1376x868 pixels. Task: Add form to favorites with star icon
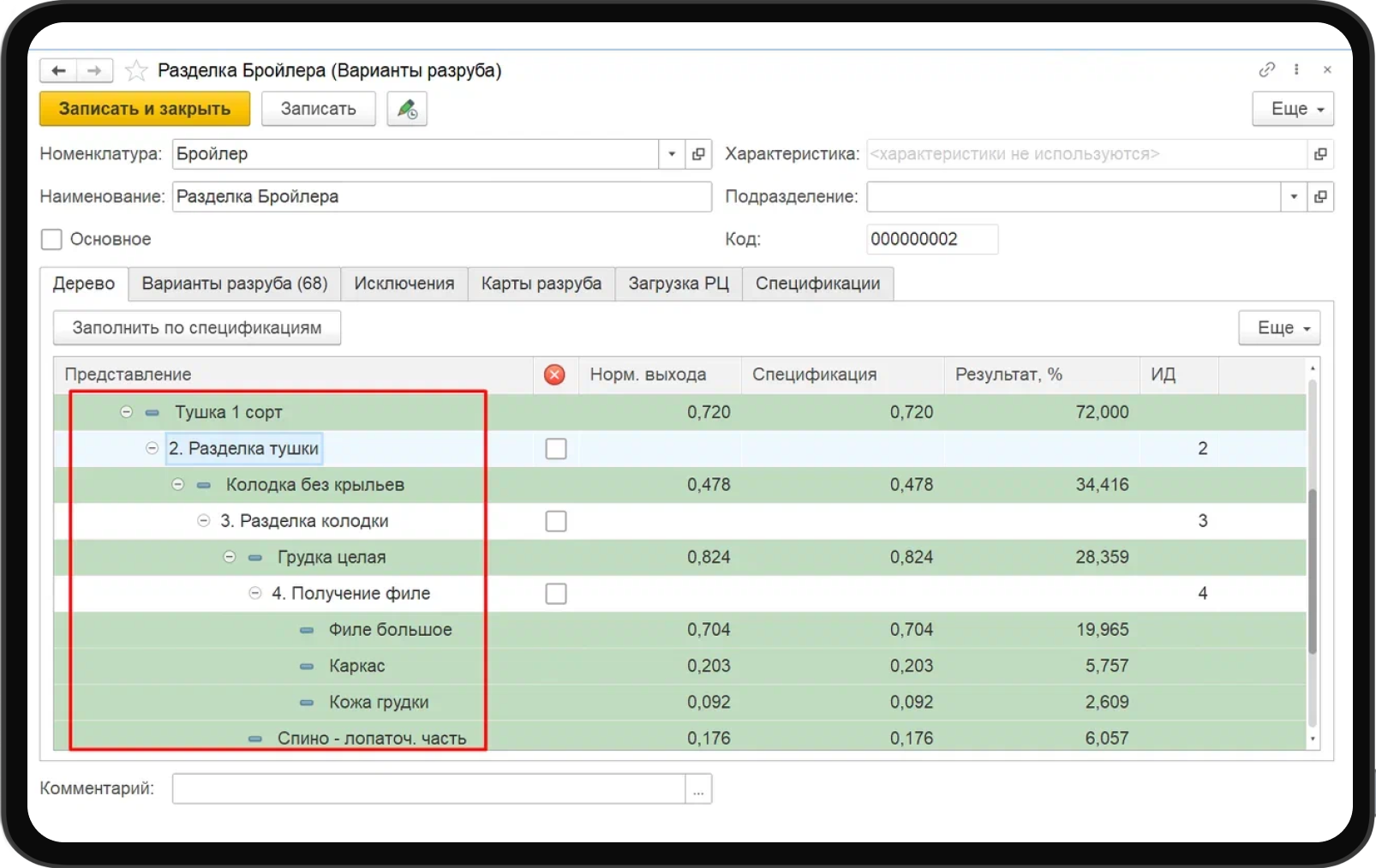click(x=136, y=70)
